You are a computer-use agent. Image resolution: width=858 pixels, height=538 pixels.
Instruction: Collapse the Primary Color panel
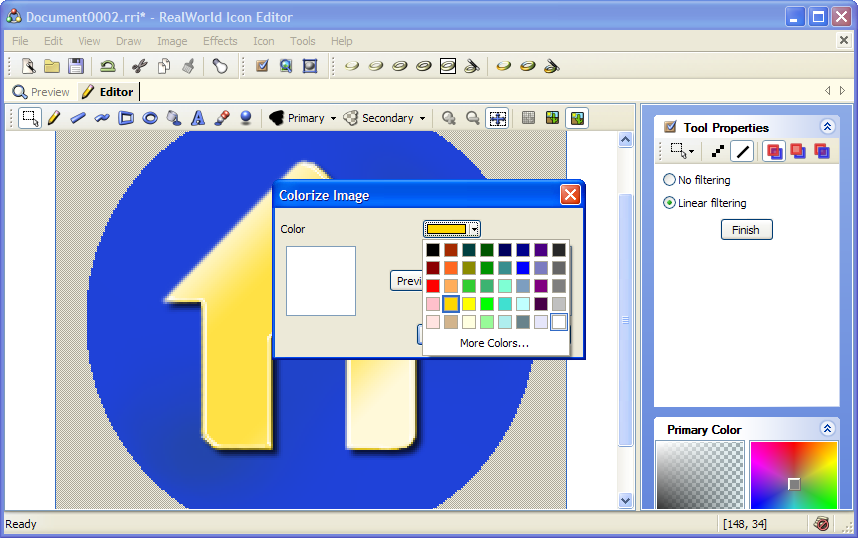(827, 429)
